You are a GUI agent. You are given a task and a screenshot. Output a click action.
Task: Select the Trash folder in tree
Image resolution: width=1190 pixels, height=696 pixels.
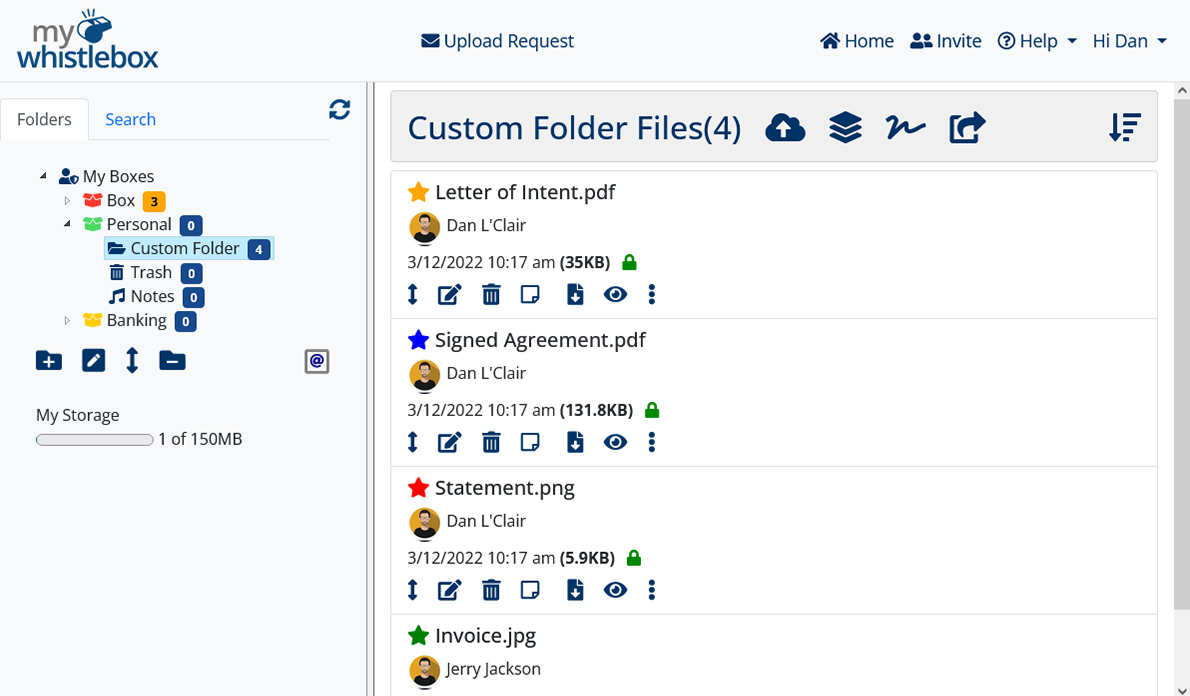click(150, 272)
